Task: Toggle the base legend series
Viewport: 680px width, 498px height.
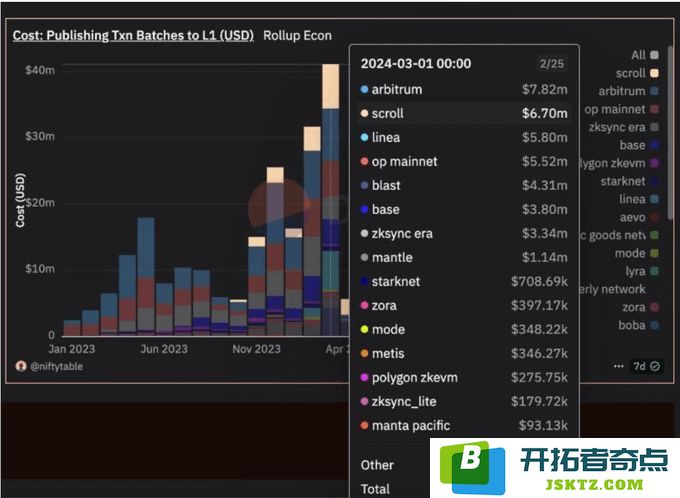Action: point(639,145)
